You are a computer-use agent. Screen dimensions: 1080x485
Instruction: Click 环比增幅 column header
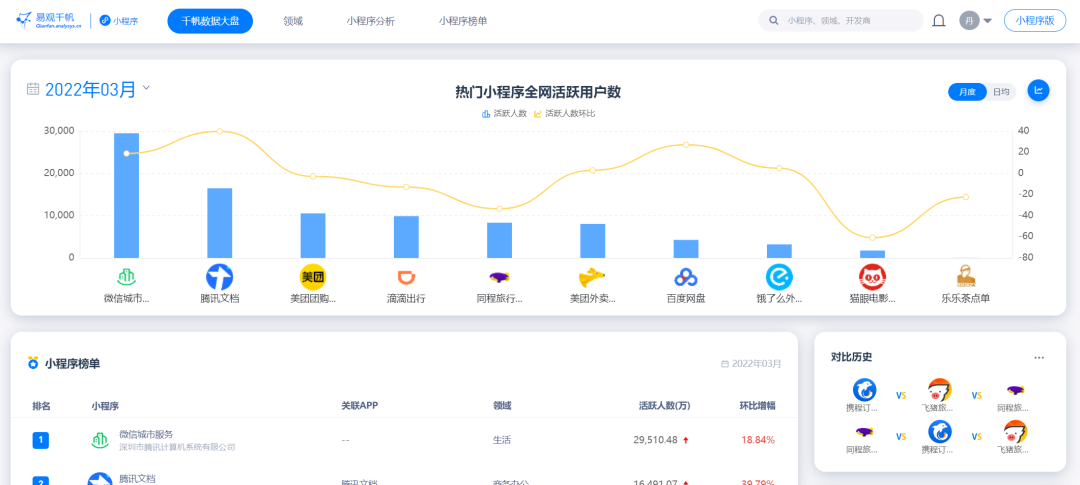[757, 406]
